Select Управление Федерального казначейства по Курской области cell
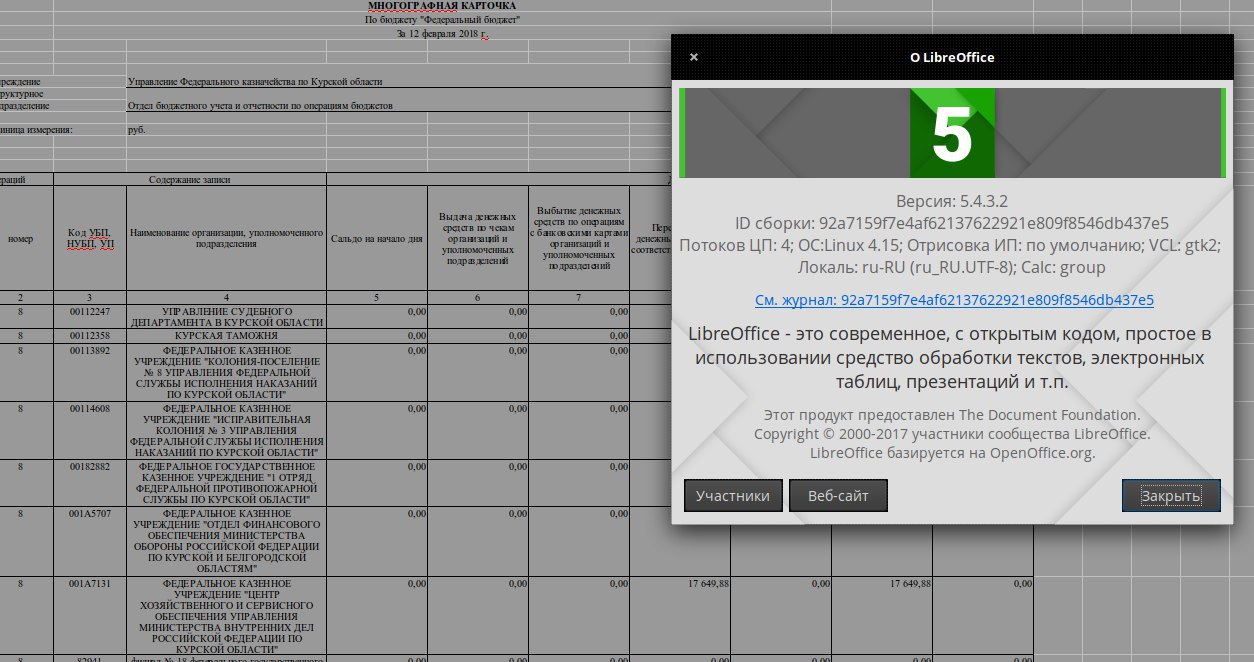Image resolution: width=1254 pixels, height=662 pixels. (x=255, y=82)
